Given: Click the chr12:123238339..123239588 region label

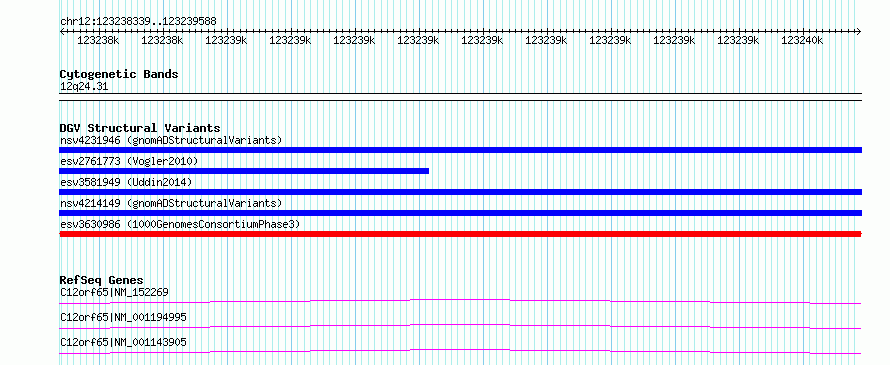Looking at the screenshot, I should tap(138, 21).
